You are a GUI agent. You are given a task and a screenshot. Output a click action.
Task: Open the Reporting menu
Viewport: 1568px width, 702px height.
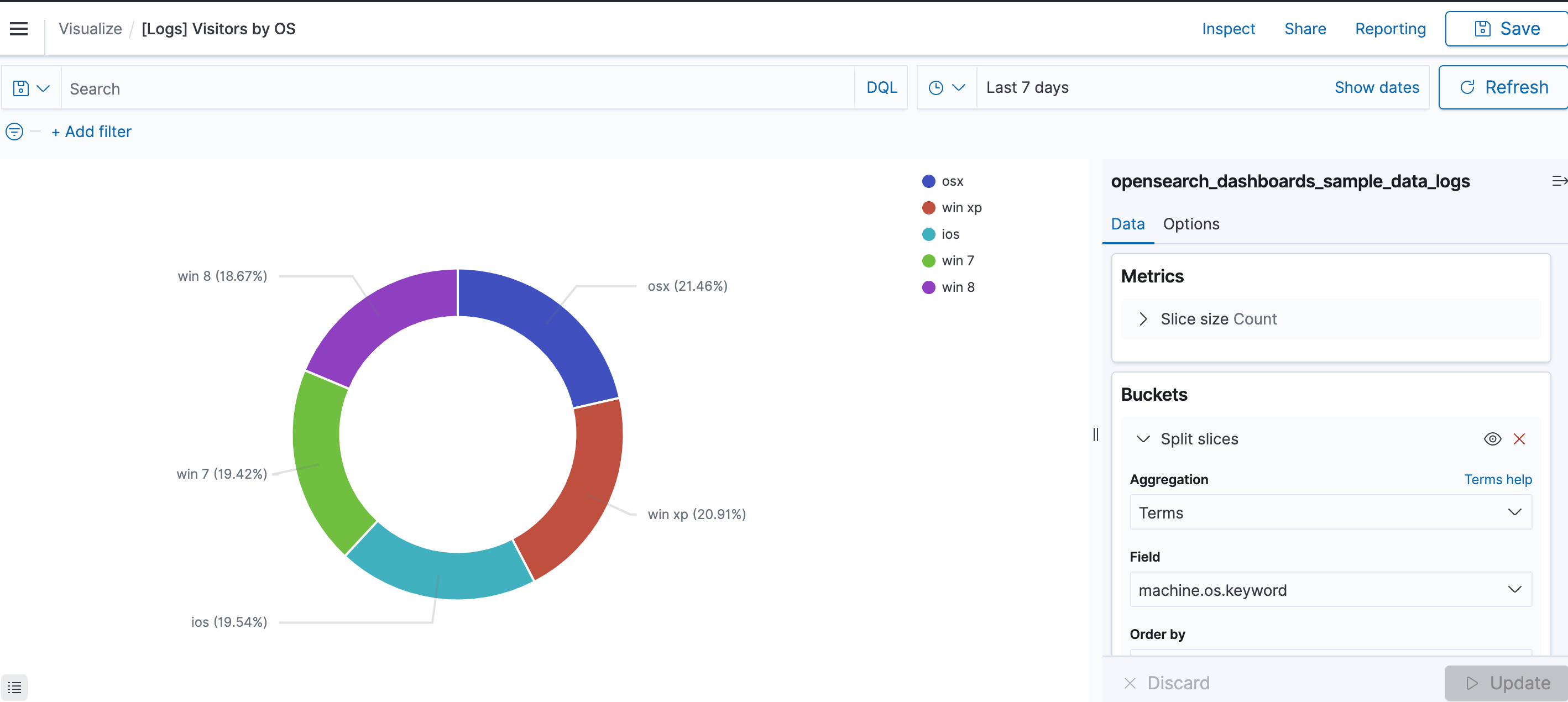tap(1389, 29)
